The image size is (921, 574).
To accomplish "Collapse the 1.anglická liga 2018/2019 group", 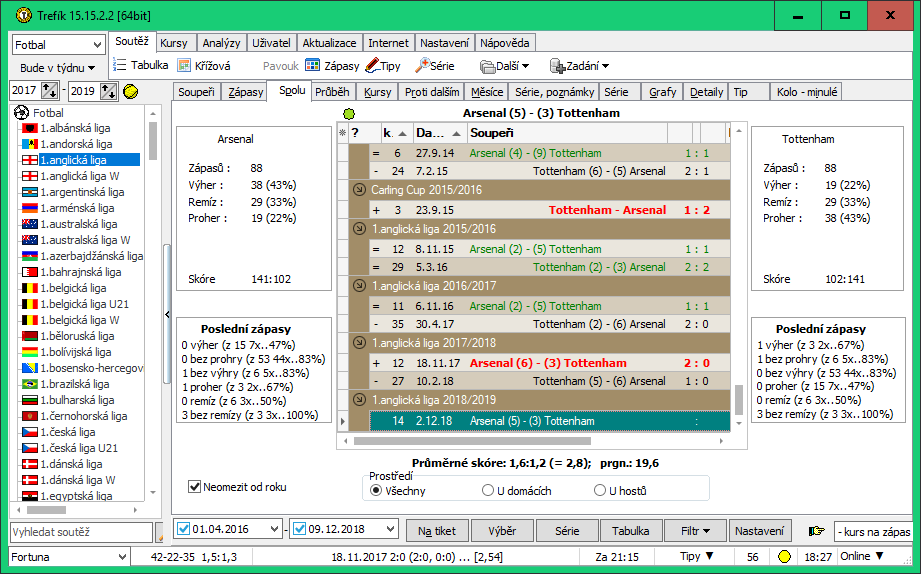I will pos(359,400).
